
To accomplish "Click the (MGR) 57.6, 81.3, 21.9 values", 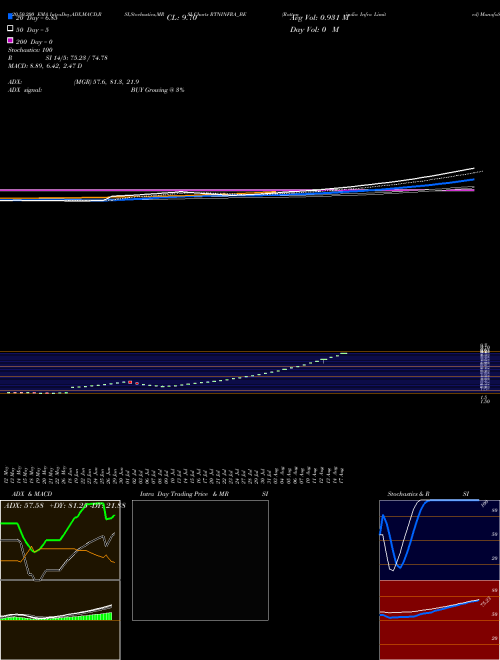I will pos(106,82).
